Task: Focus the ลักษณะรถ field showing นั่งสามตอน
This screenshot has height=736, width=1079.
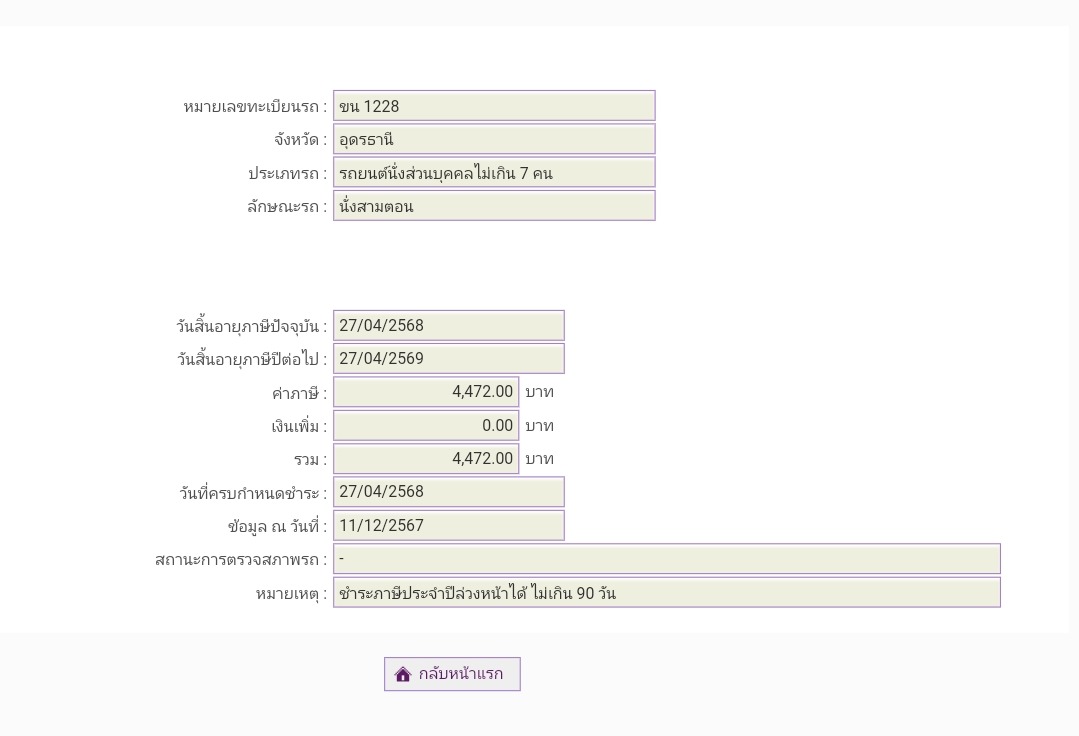Action: (x=494, y=206)
